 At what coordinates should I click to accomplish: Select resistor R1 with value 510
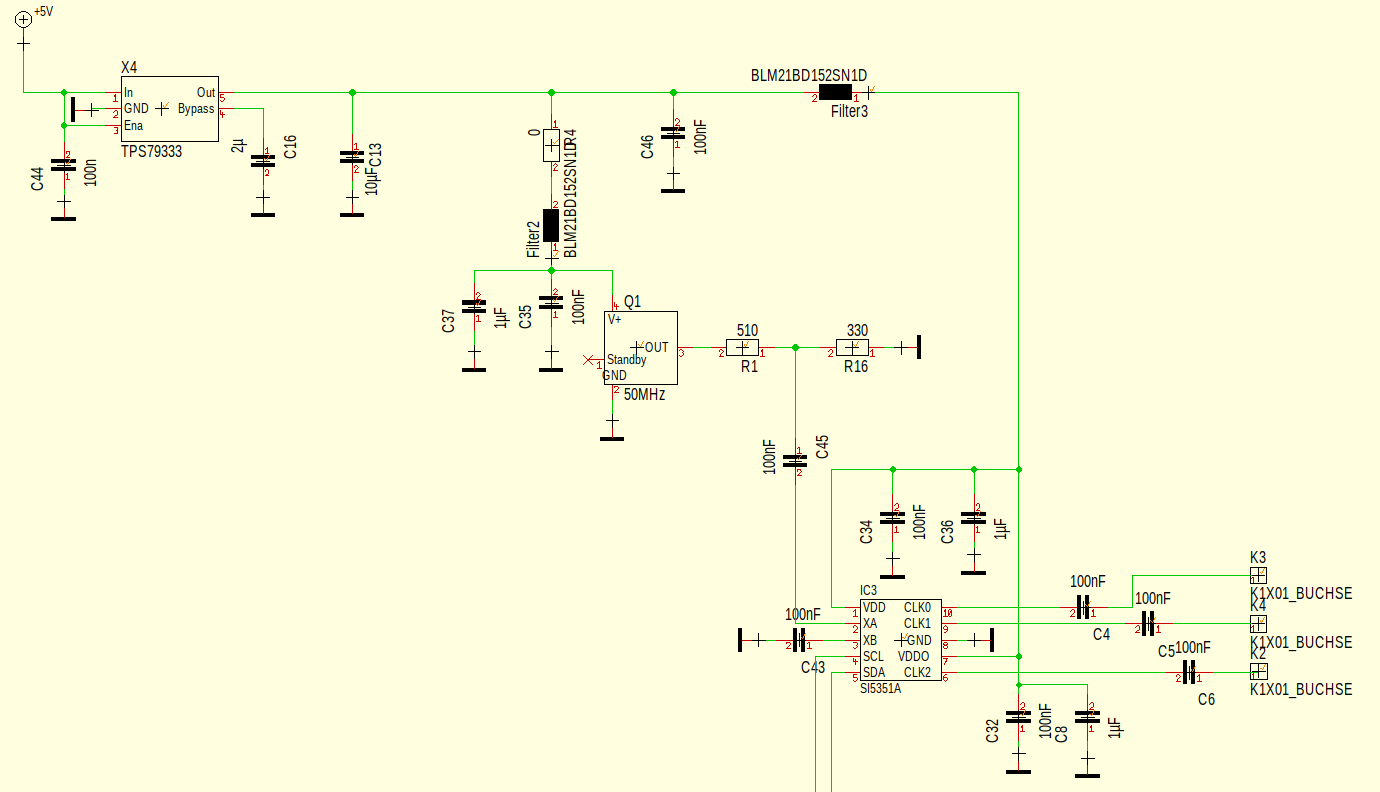[742, 348]
